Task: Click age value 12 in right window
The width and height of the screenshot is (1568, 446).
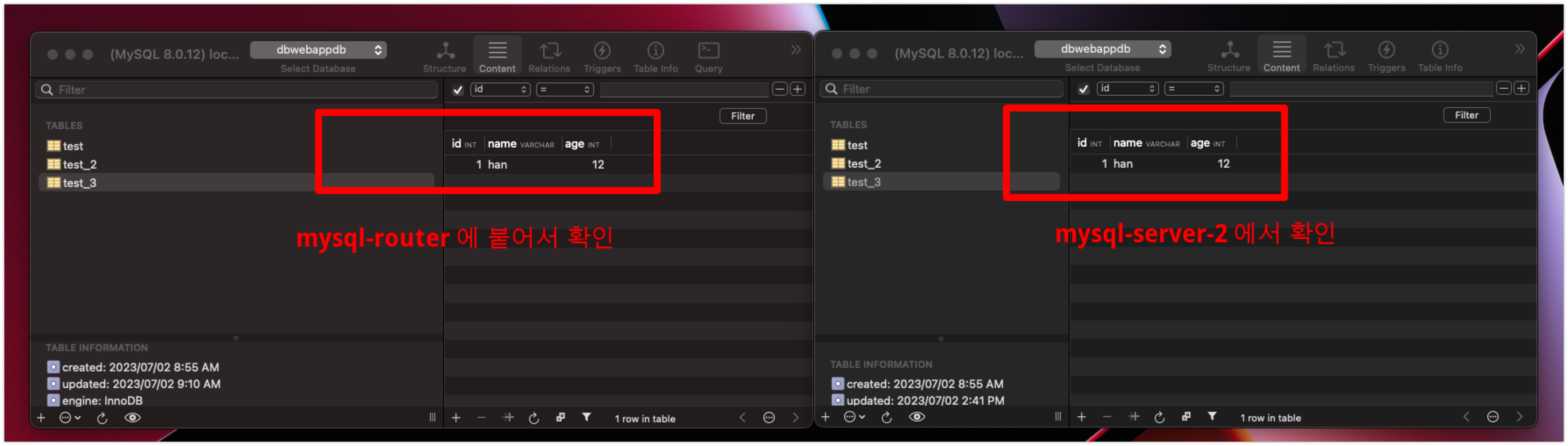Action: [x=1223, y=164]
